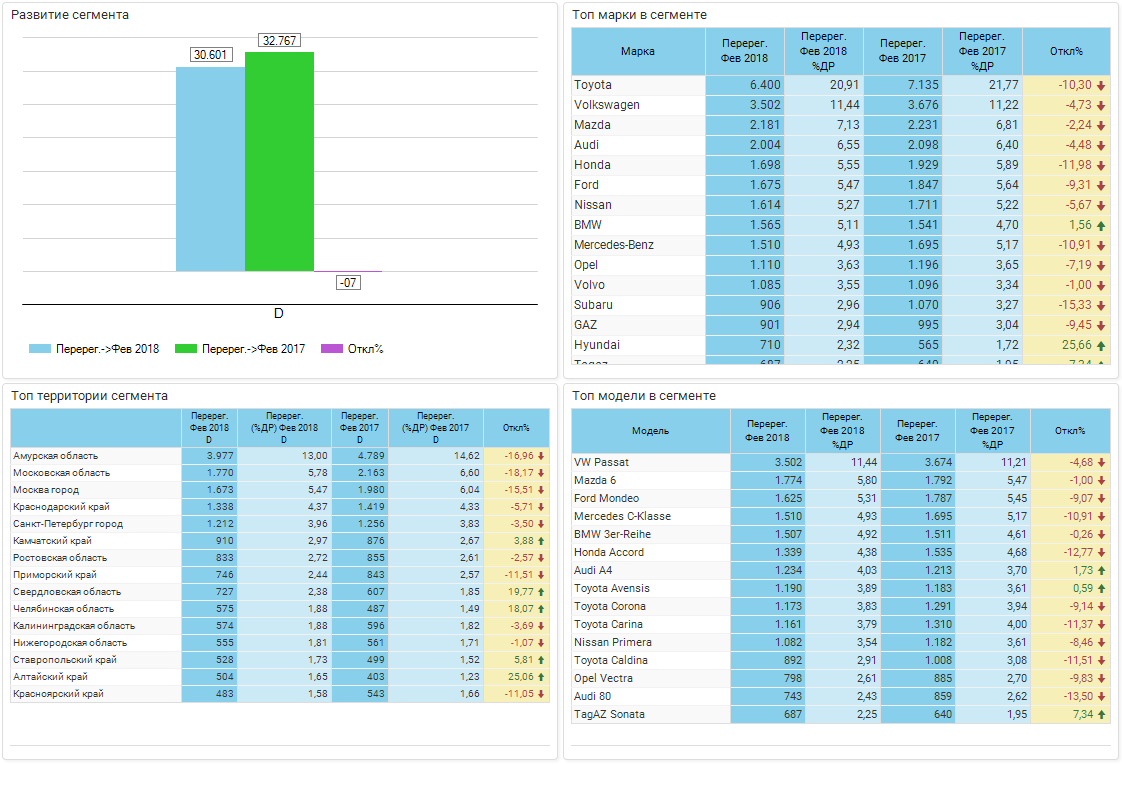
Task: Click the red down arrow in the Audi 80 row
Action: pos(1101,697)
